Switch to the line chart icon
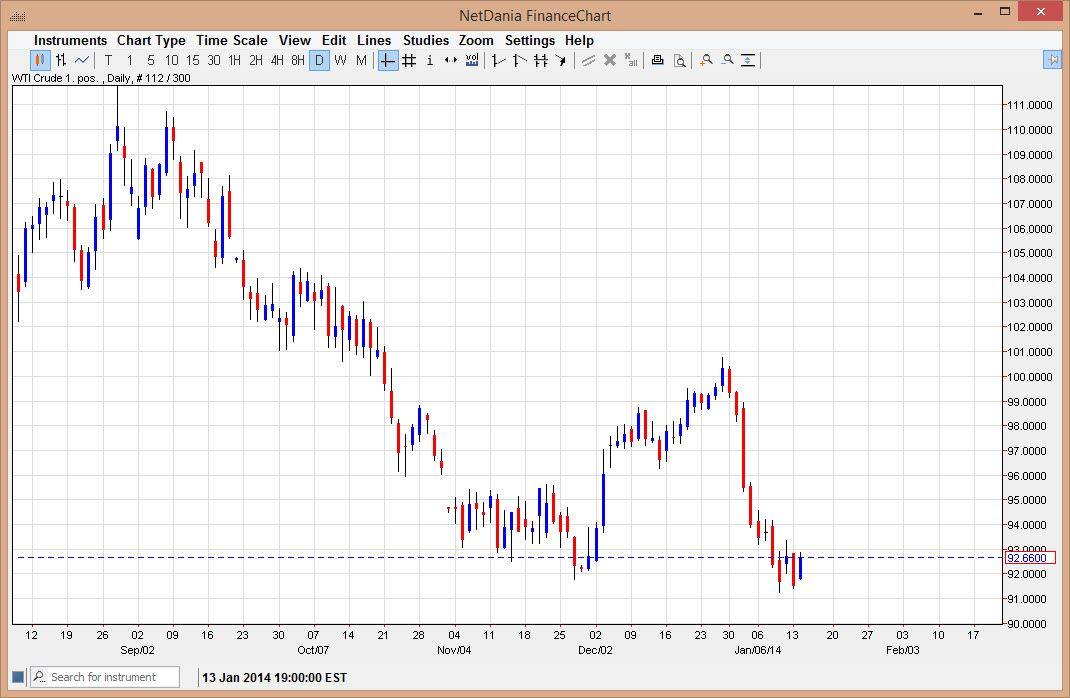1070x698 pixels. pos(82,60)
